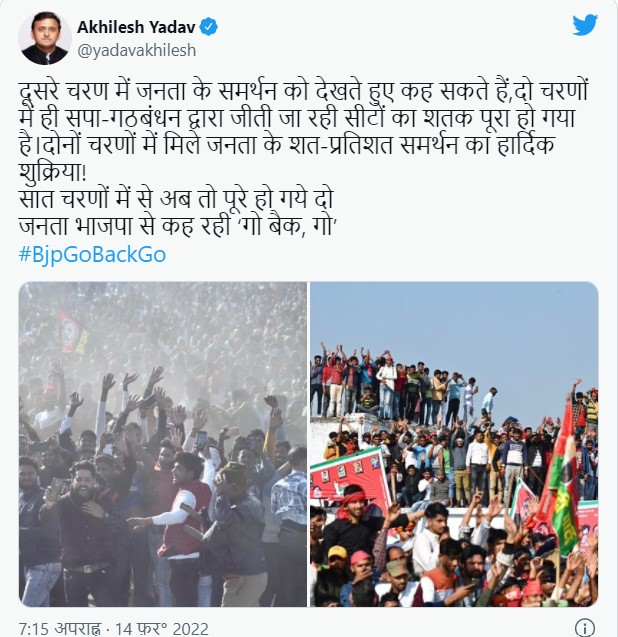View the right rooftop crowd photo
This screenshot has height=637, width=618.
coord(454,444)
